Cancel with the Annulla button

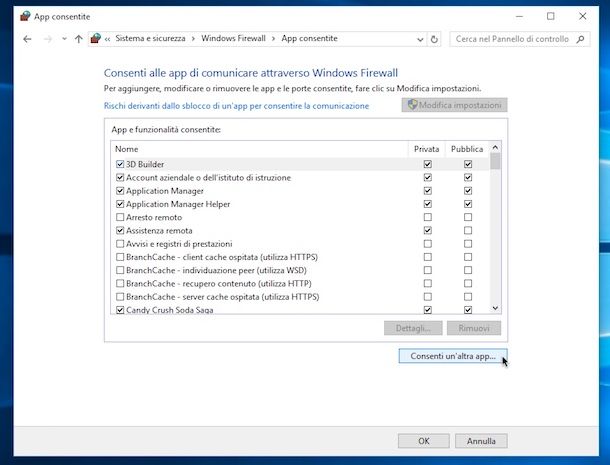tap(481, 441)
